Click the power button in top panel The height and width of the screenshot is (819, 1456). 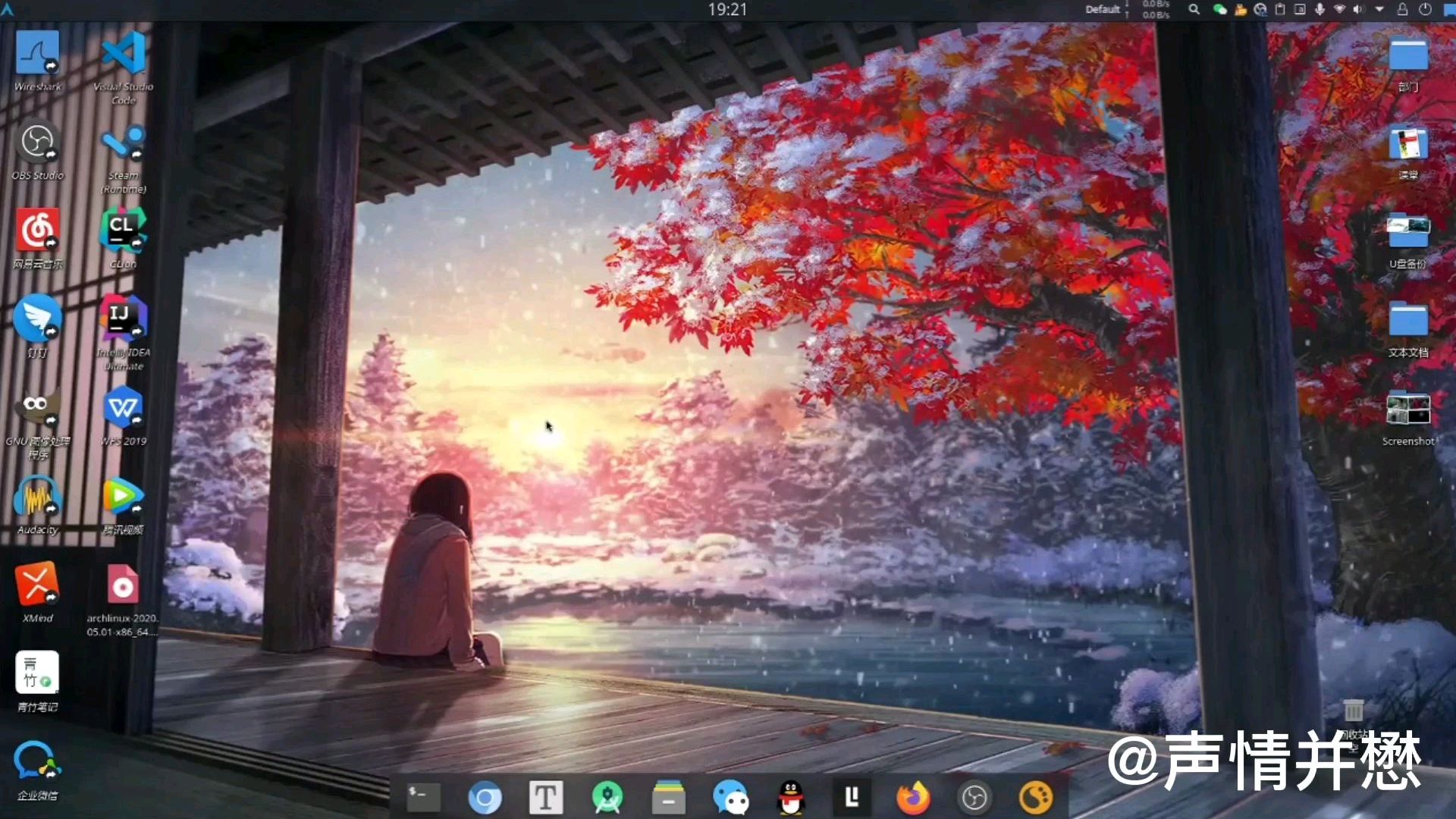point(1425,9)
